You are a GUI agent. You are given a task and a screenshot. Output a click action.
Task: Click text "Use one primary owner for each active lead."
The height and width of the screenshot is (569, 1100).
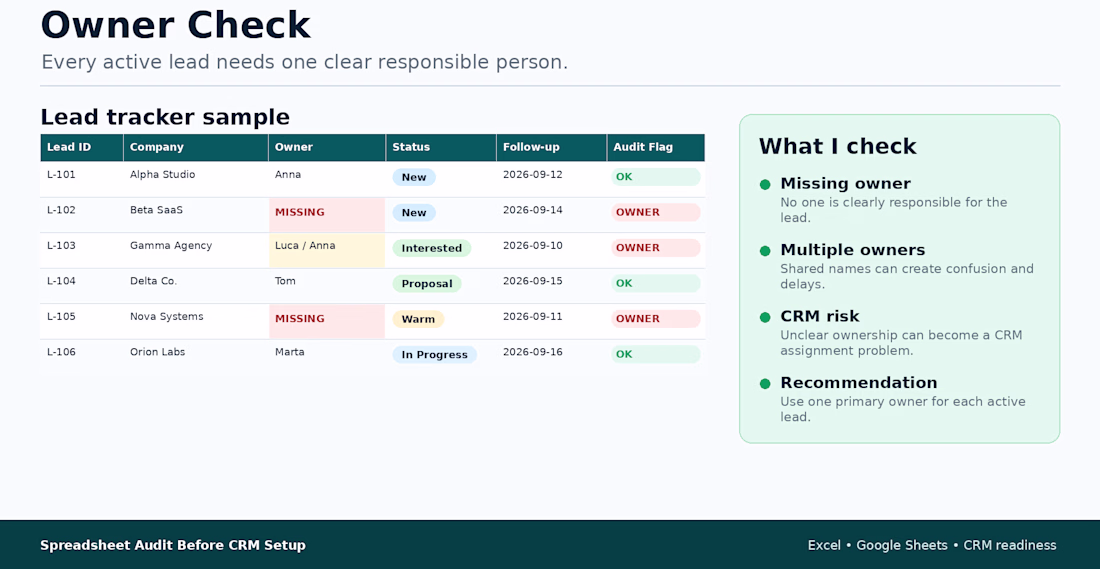(903, 410)
